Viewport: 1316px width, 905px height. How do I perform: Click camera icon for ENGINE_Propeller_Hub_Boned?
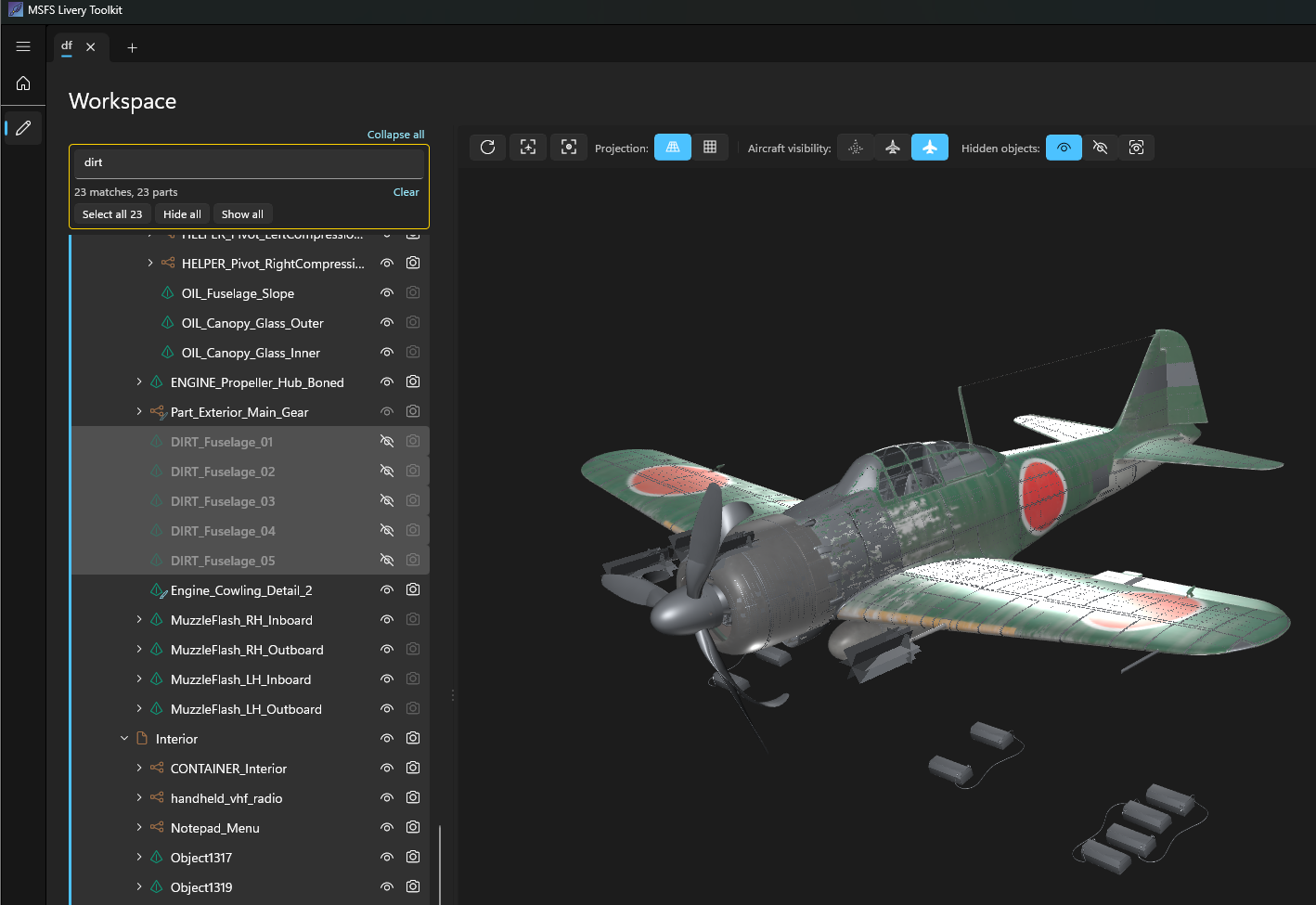[x=413, y=381]
